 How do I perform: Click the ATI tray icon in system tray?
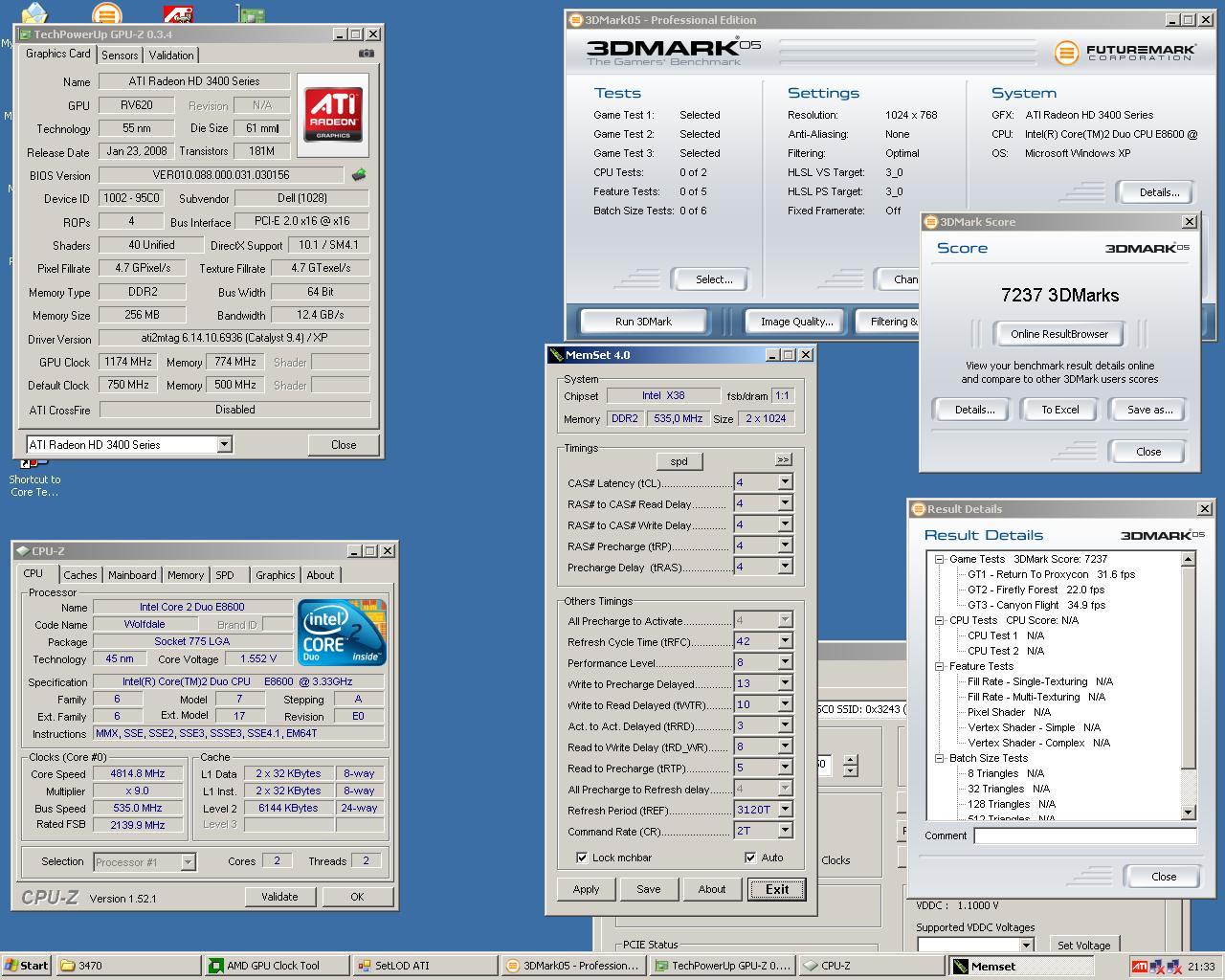pos(1139,966)
